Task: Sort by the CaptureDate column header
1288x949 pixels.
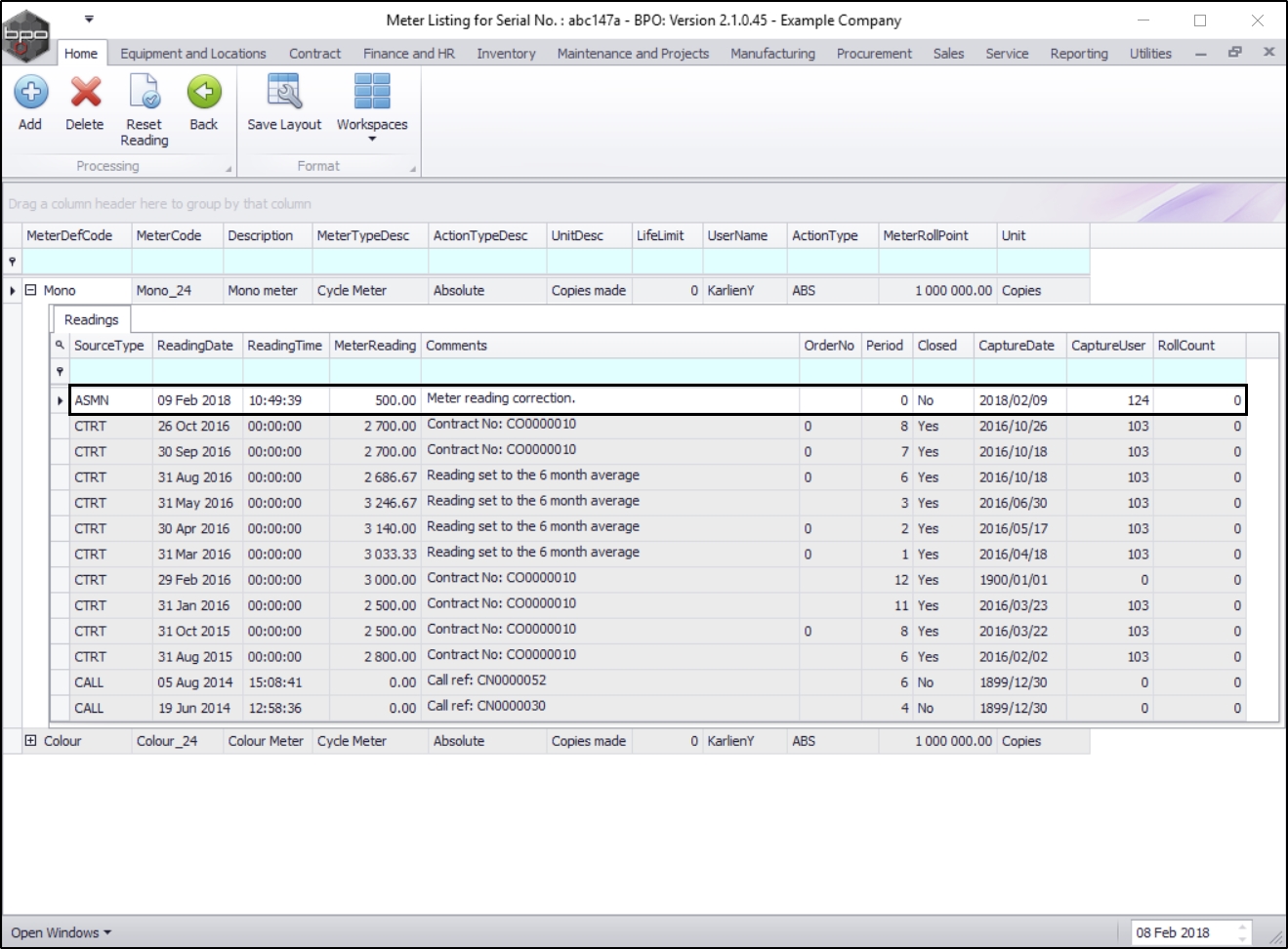Action: [1019, 345]
